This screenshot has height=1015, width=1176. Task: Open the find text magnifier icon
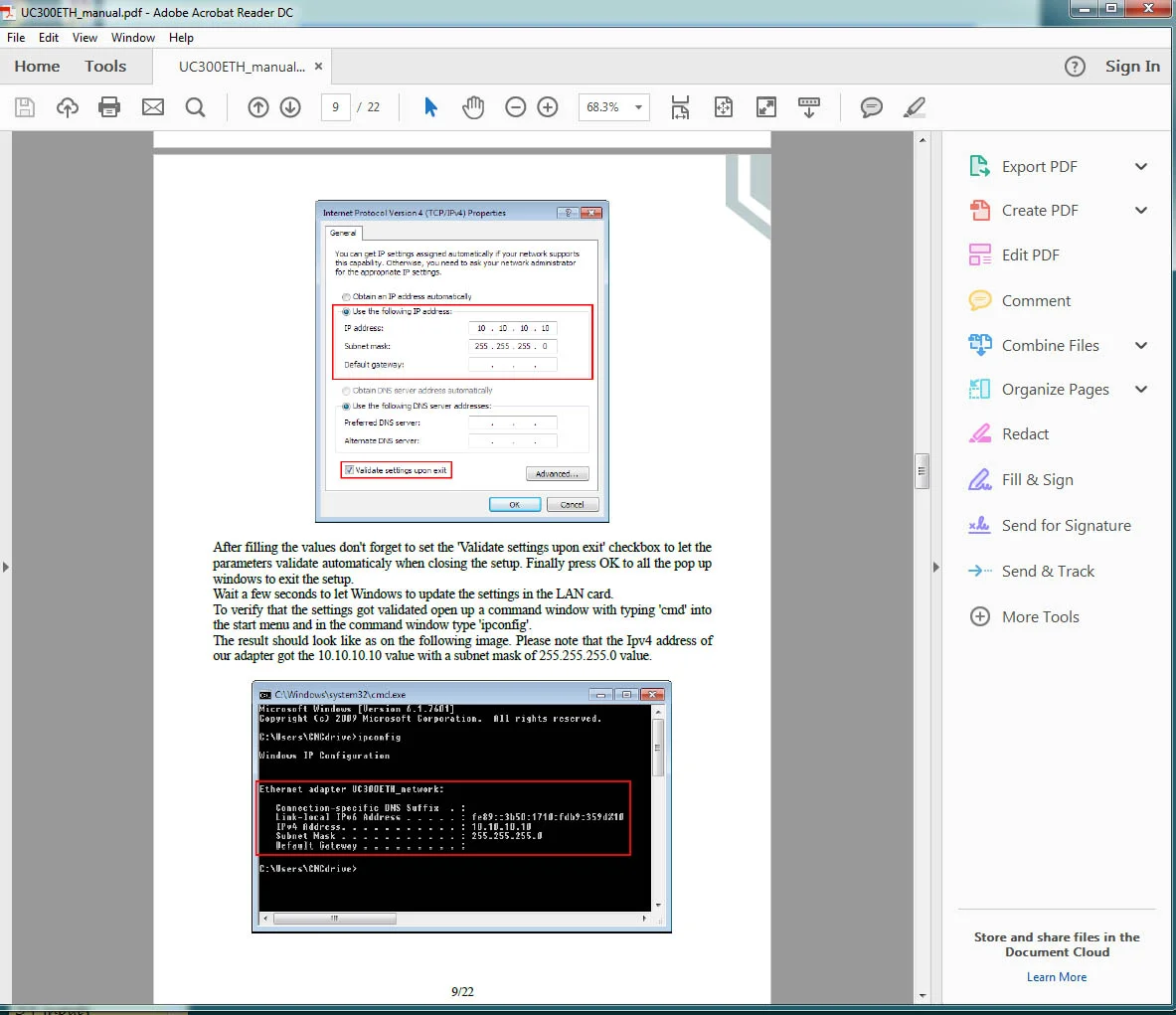click(x=195, y=107)
